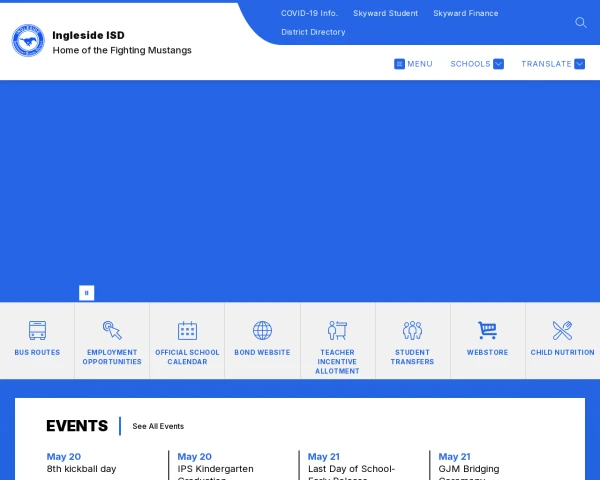The image size is (600, 480).
Task: Open the IPS Kindergarten event
Action: tap(215, 472)
